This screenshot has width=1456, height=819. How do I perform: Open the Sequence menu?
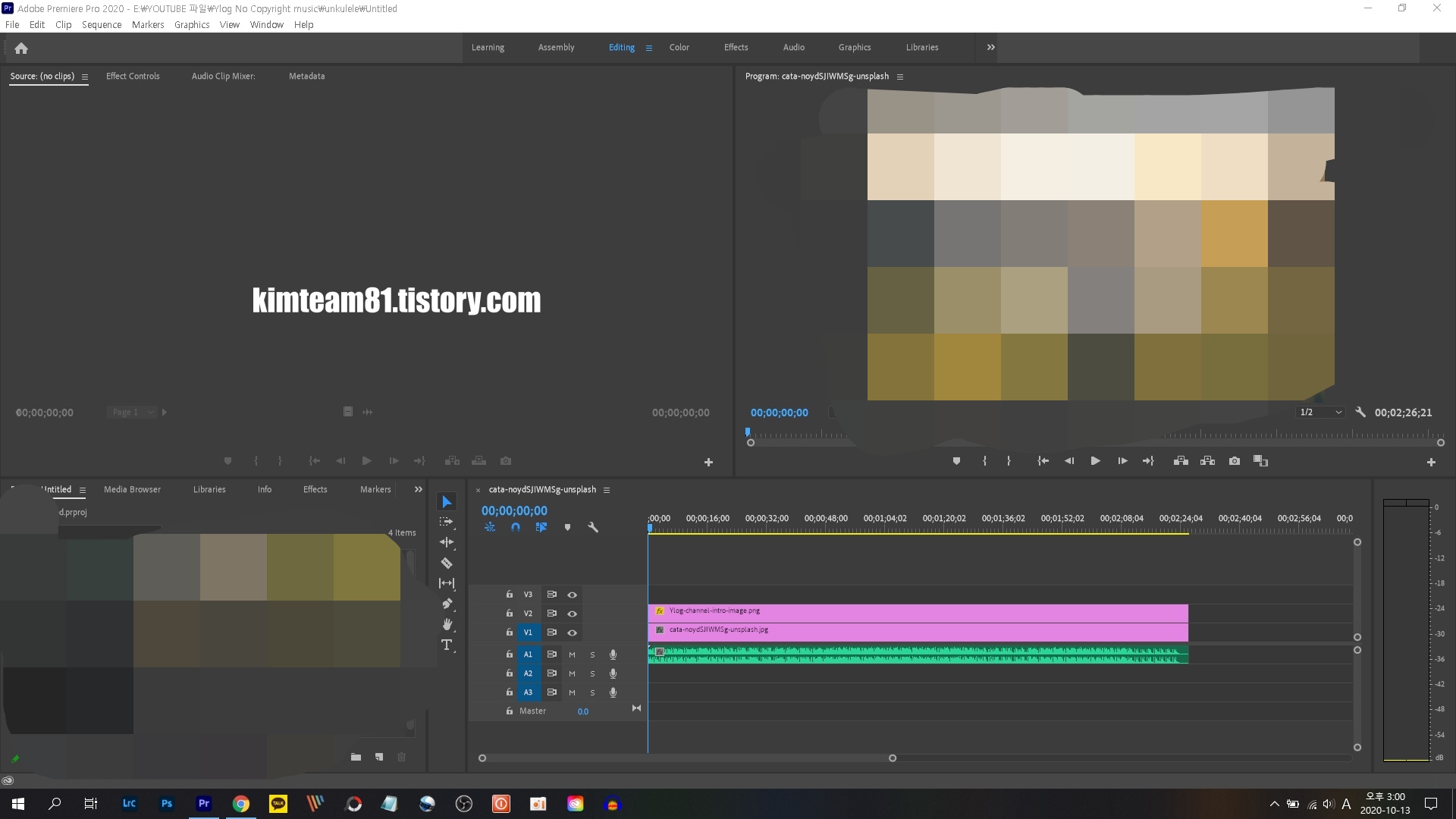coord(102,24)
